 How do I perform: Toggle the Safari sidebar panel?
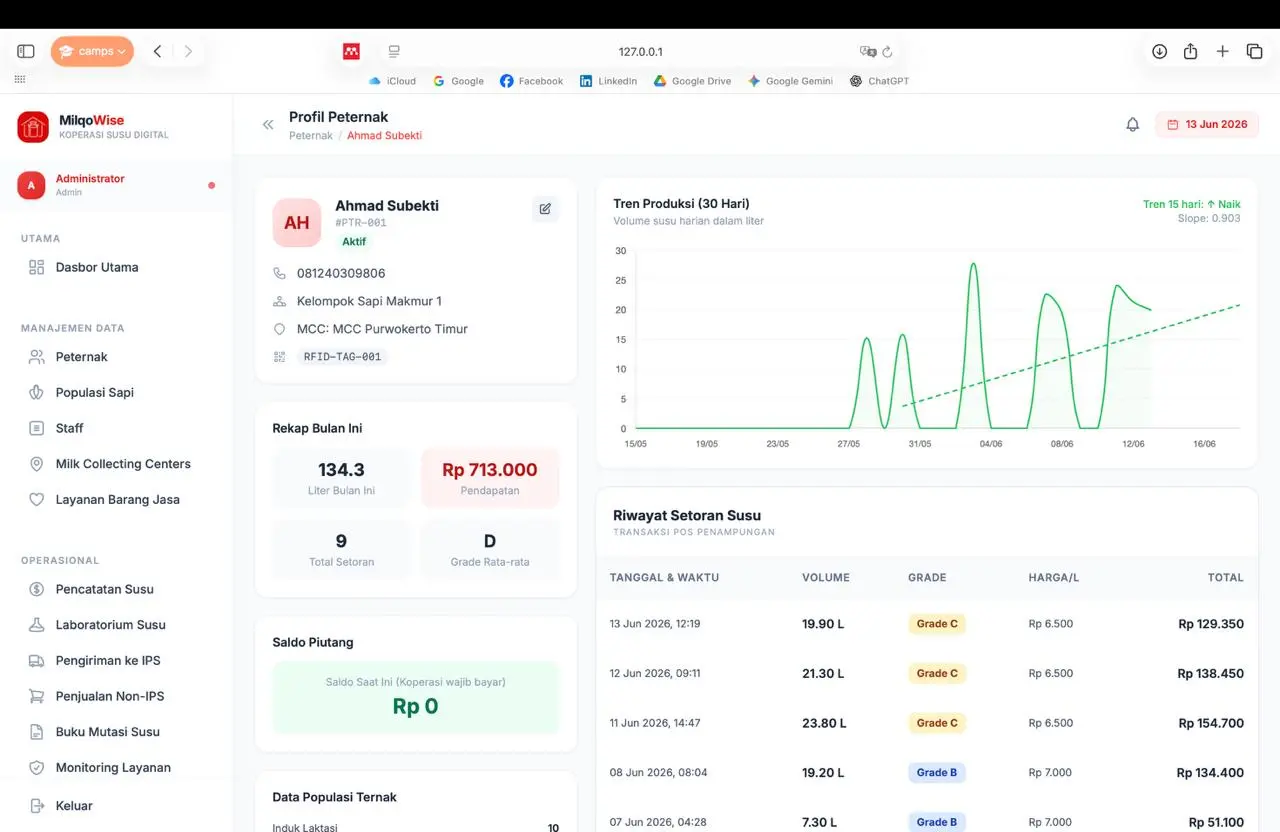tap(26, 52)
